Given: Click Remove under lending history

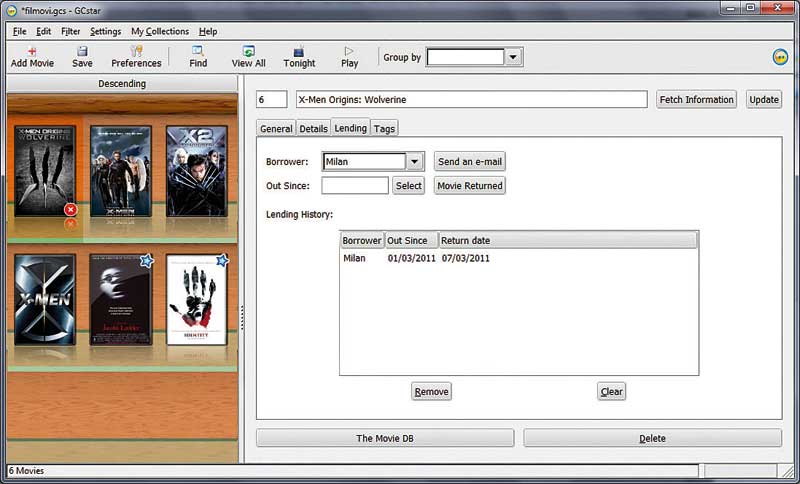Looking at the screenshot, I should (x=432, y=392).
